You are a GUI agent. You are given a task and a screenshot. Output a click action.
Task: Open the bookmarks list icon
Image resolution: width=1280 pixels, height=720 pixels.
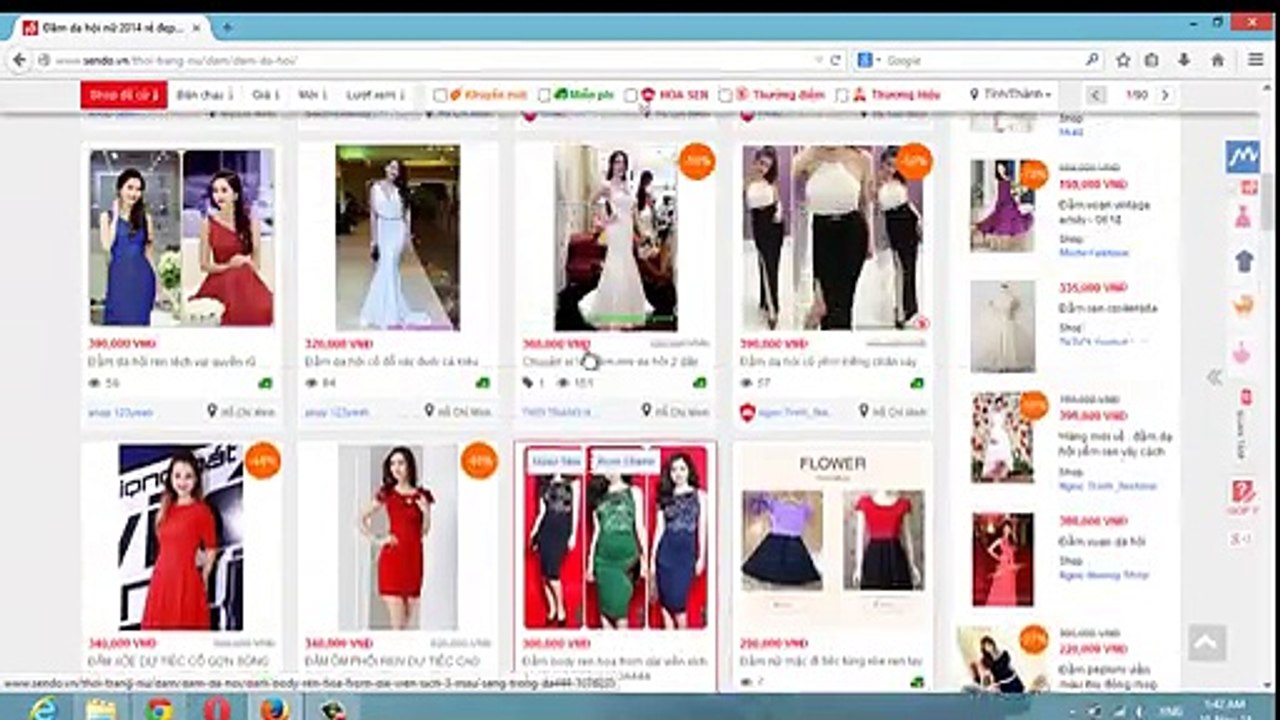coord(1152,60)
